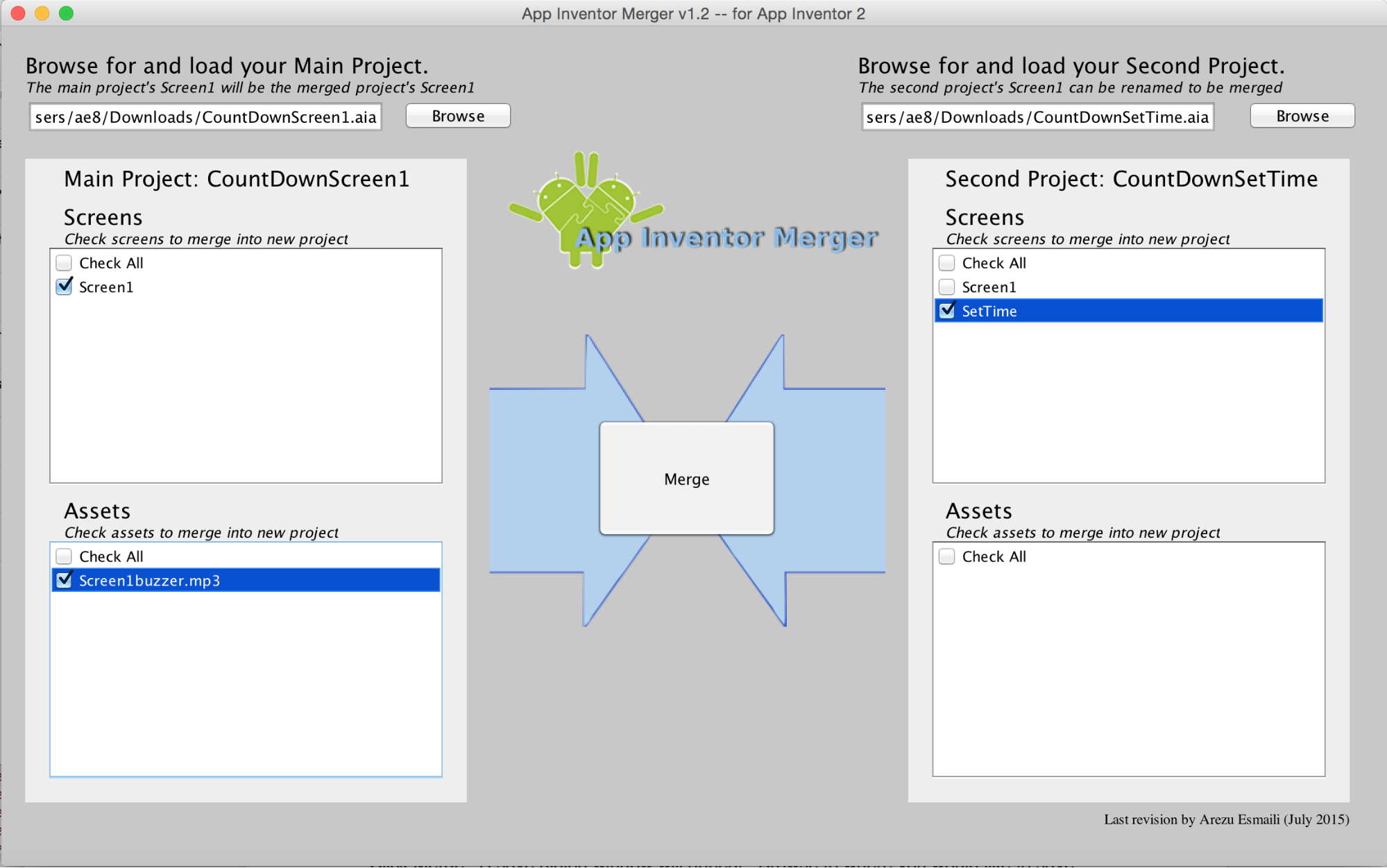1387x868 pixels.
Task: Maximize the App Inventor Merger window
Action: pyautogui.click(x=66, y=13)
